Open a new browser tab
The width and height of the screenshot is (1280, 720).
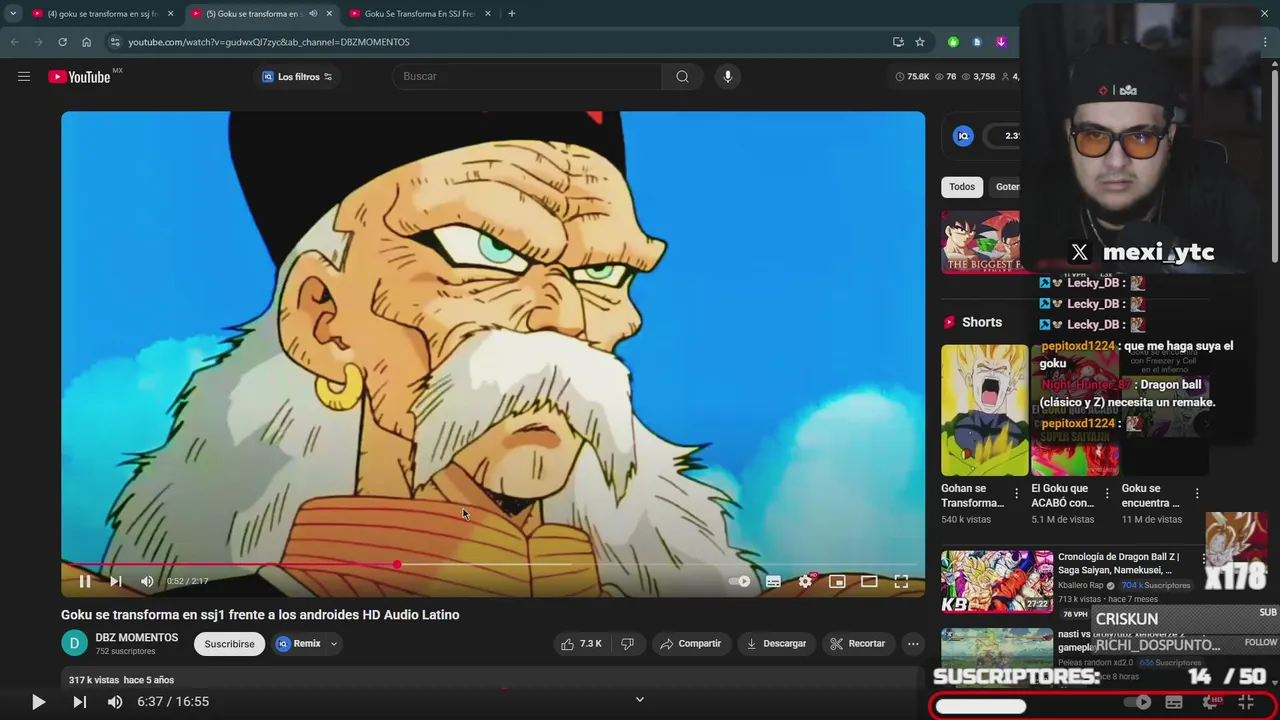[511, 14]
